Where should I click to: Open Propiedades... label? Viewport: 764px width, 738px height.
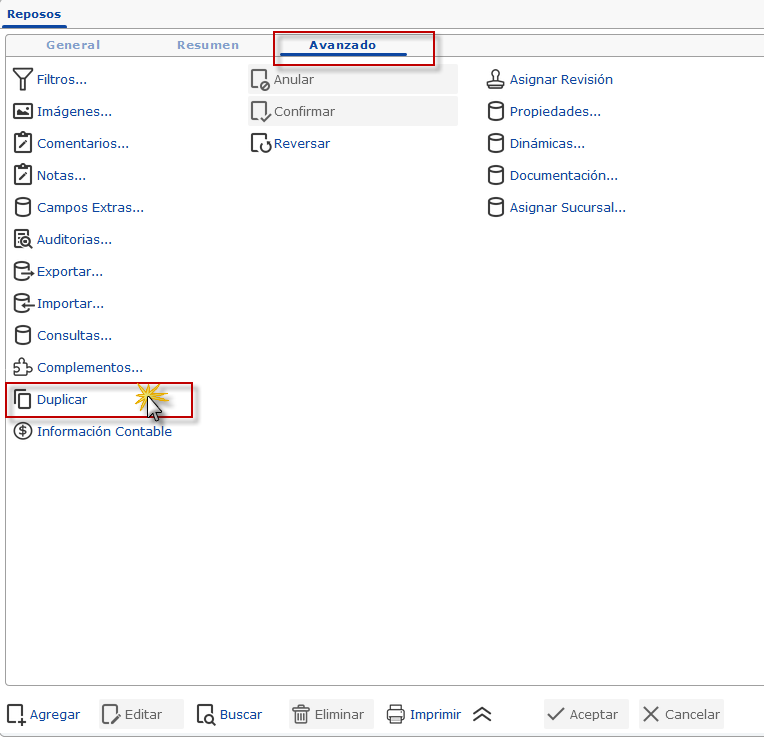pos(555,112)
